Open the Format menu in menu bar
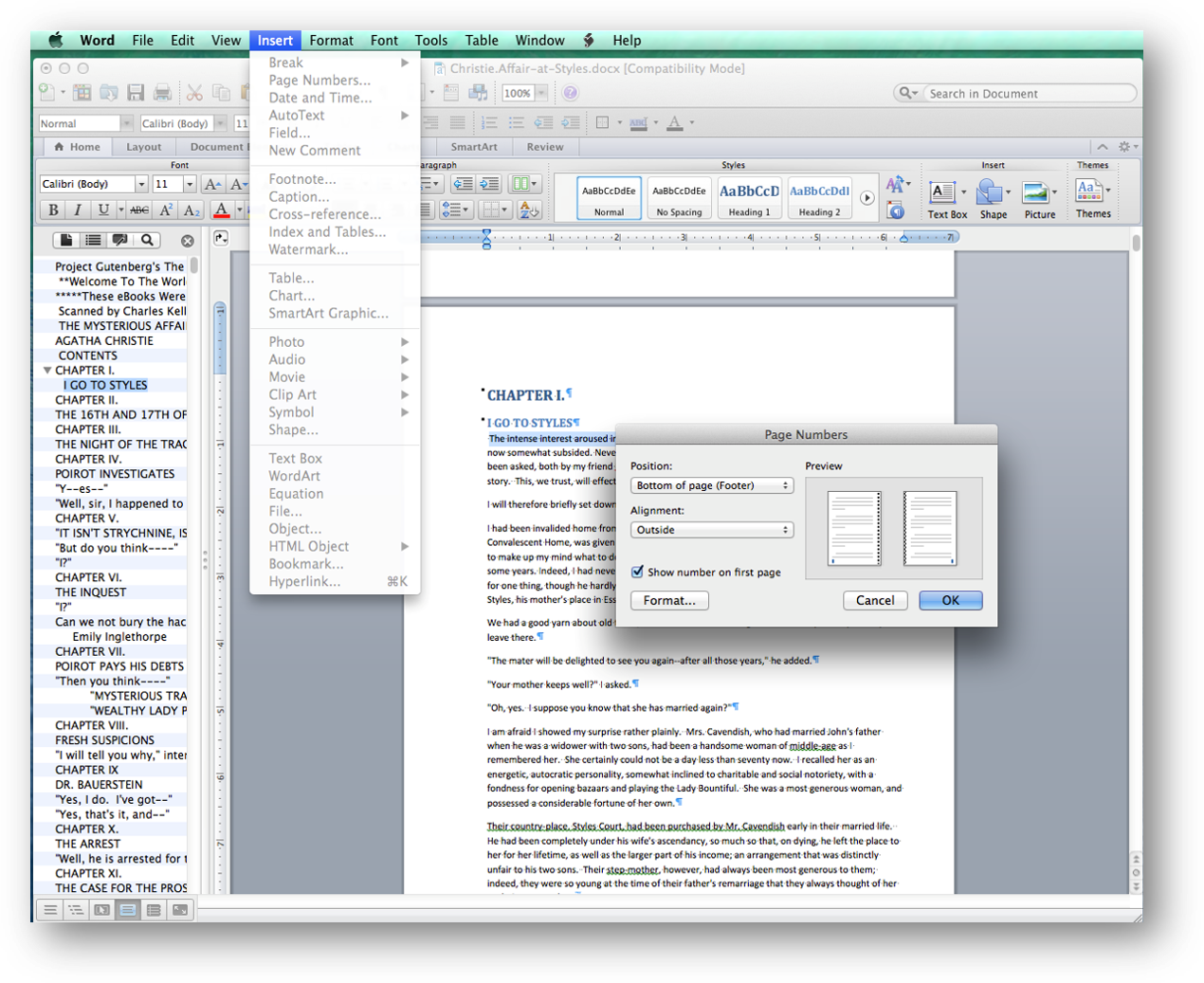This screenshot has height=983, width=1204. [331, 41]
